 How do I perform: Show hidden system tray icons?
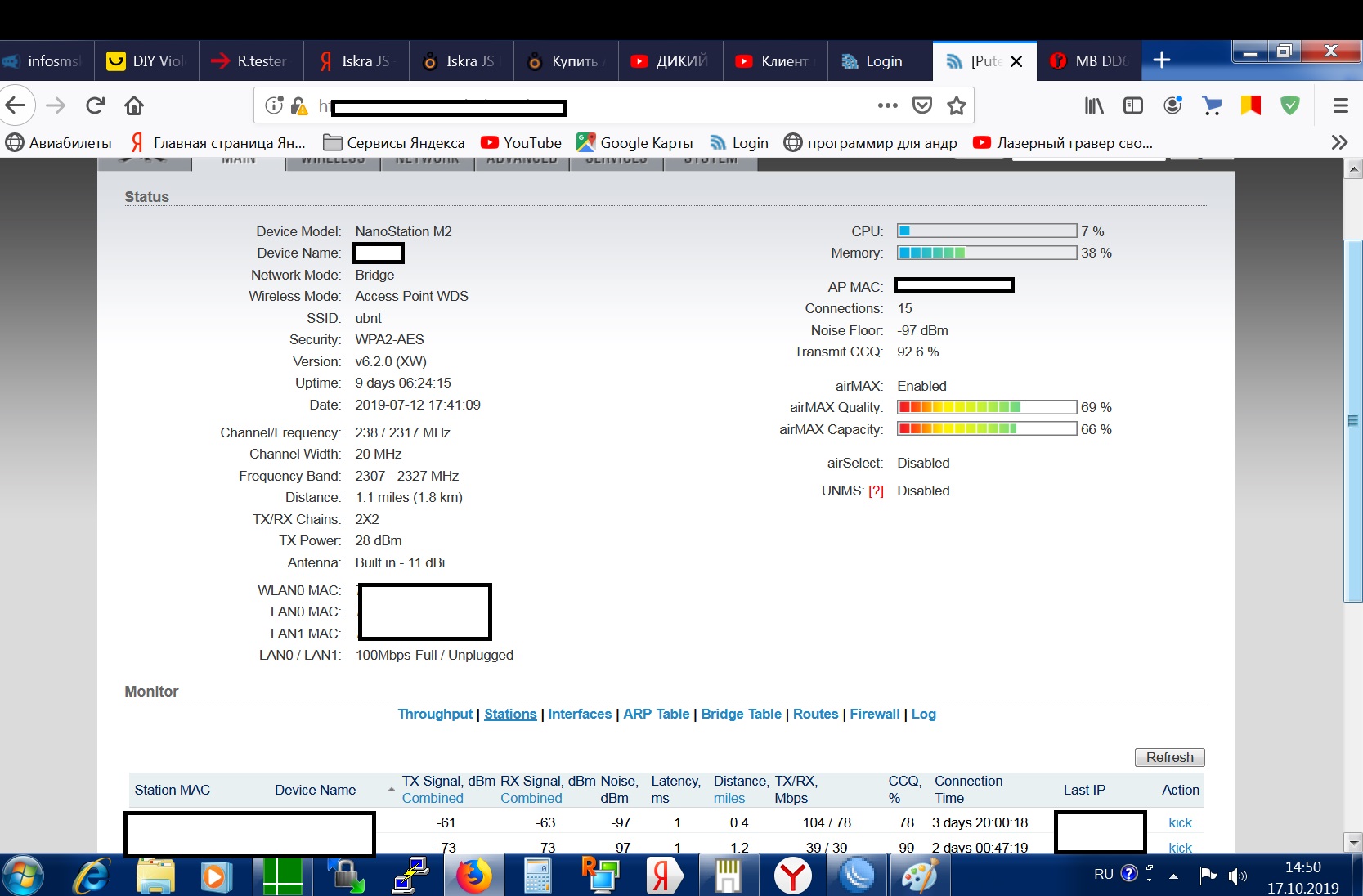(1174, 876)
